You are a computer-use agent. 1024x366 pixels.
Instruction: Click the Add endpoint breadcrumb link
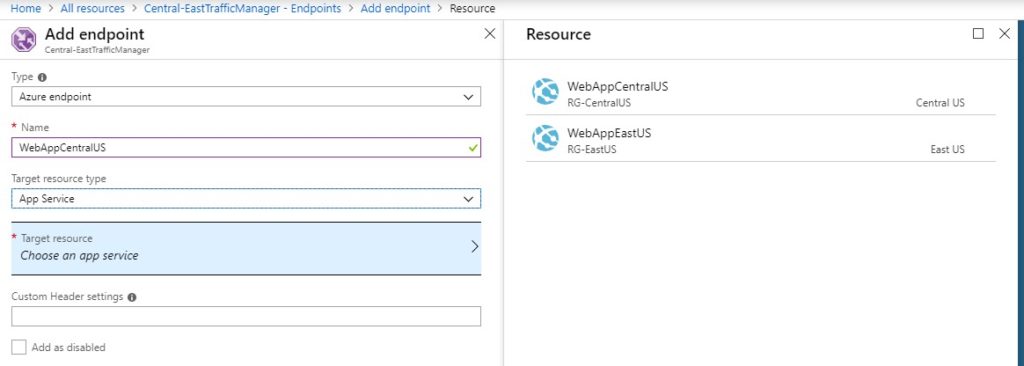click(395, 8)
